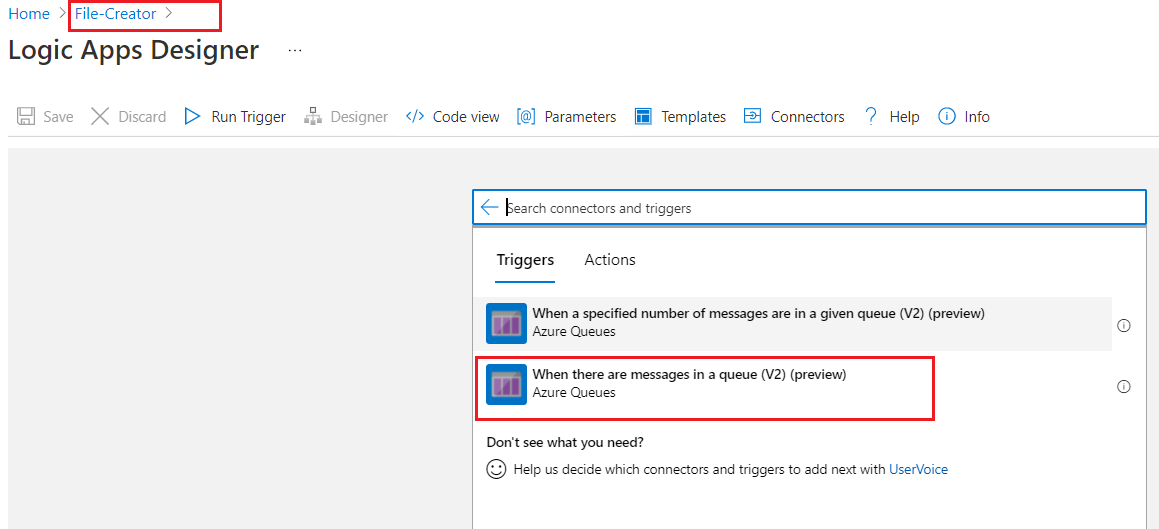The width and height of the screenshot is (1159, 529).
Task: Browse the Templates toolbar label
Action: 693,117
